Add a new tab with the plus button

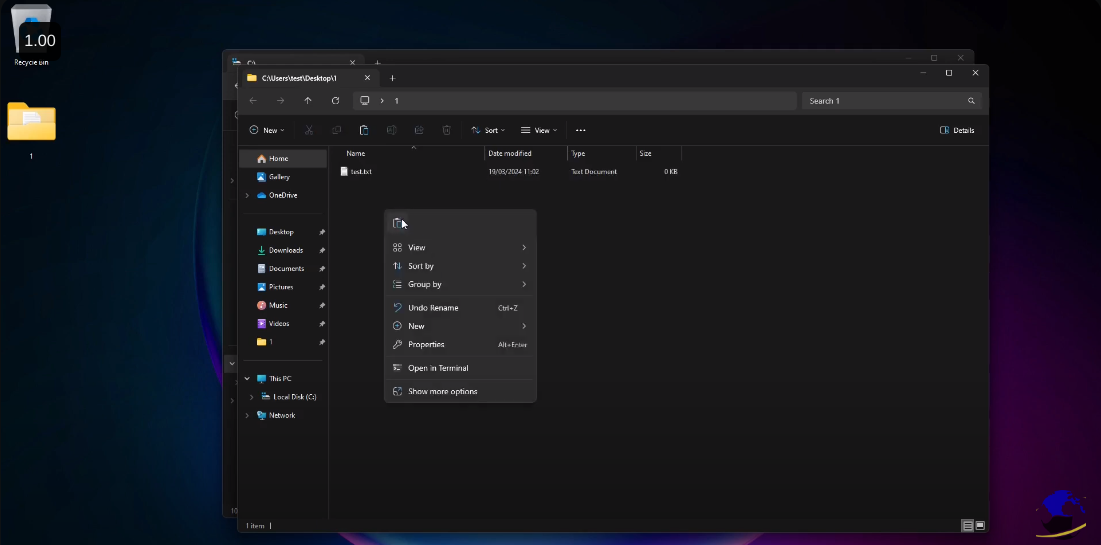(392, 78)
